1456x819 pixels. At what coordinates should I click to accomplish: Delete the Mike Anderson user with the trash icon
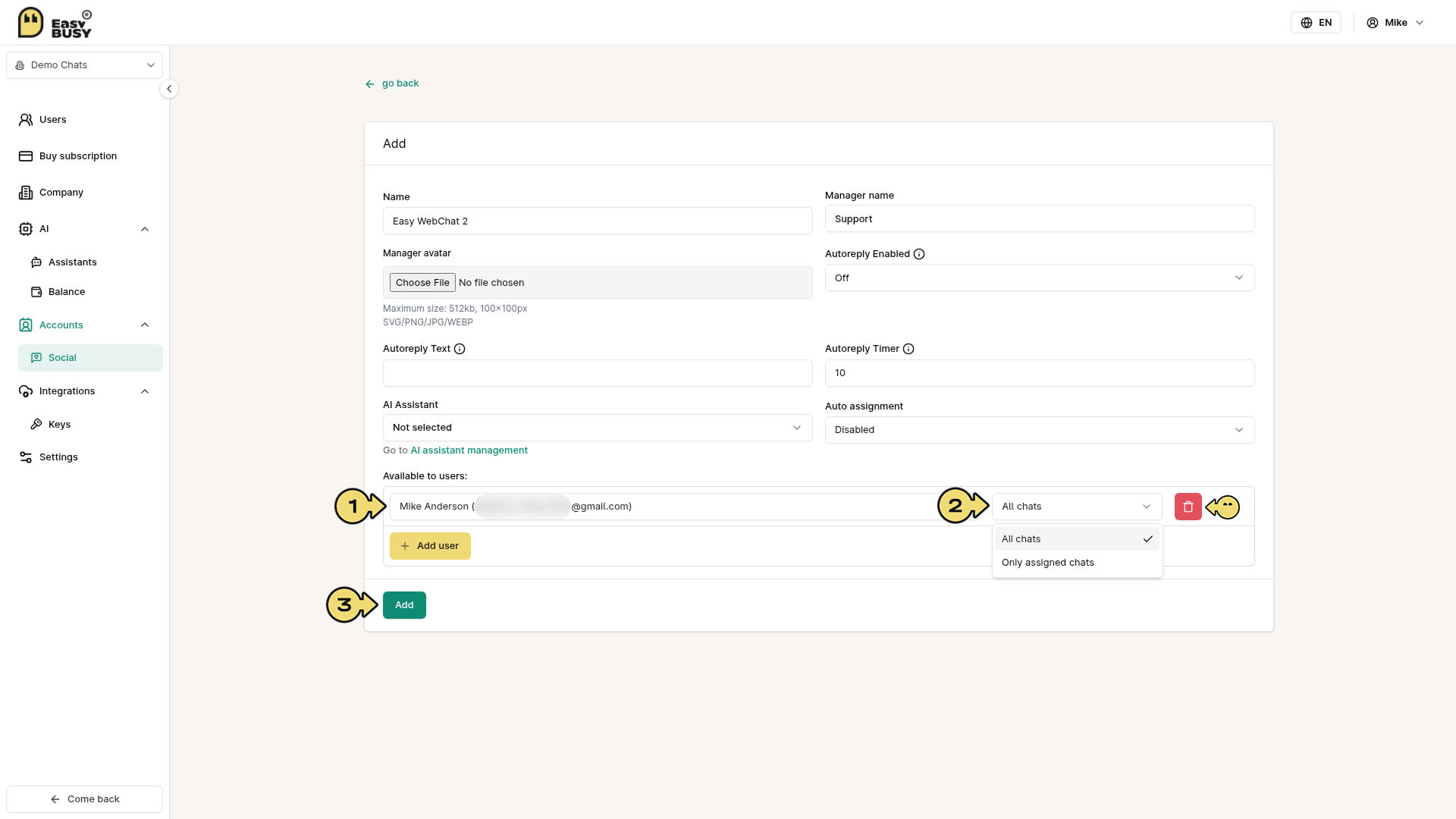click(1188, 507)
